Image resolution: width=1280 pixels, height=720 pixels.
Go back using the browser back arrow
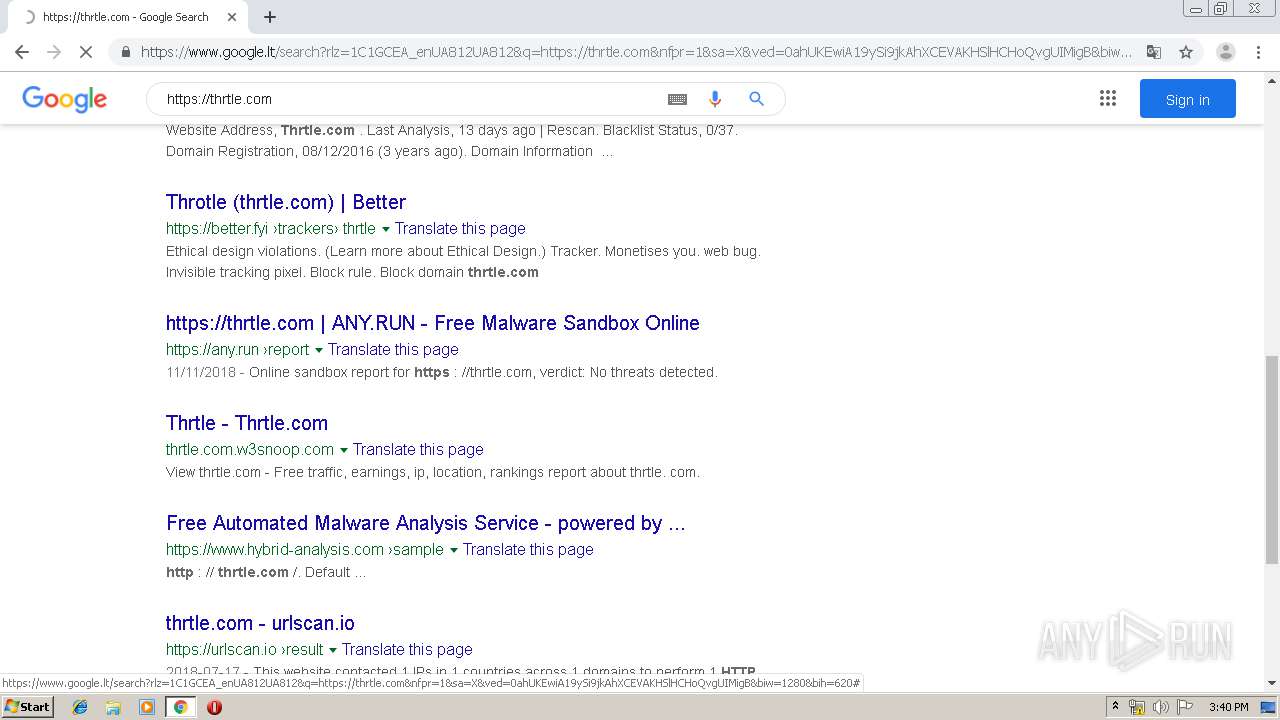tap(22, 52)
